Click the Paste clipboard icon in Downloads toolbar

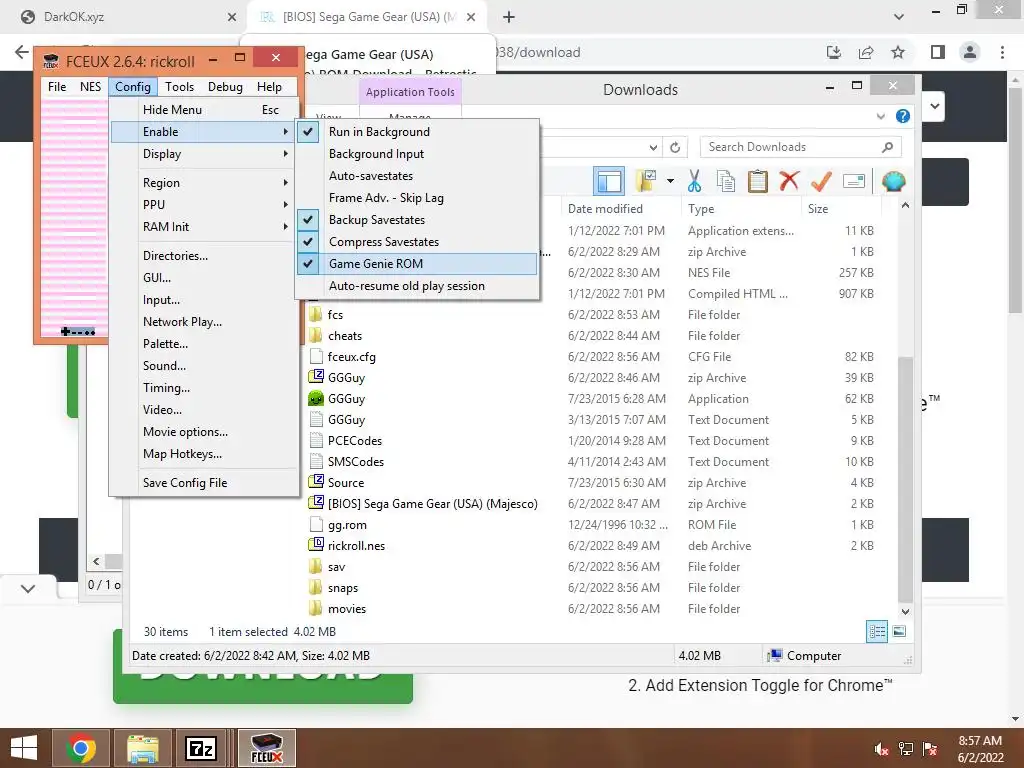pos(758,181)
